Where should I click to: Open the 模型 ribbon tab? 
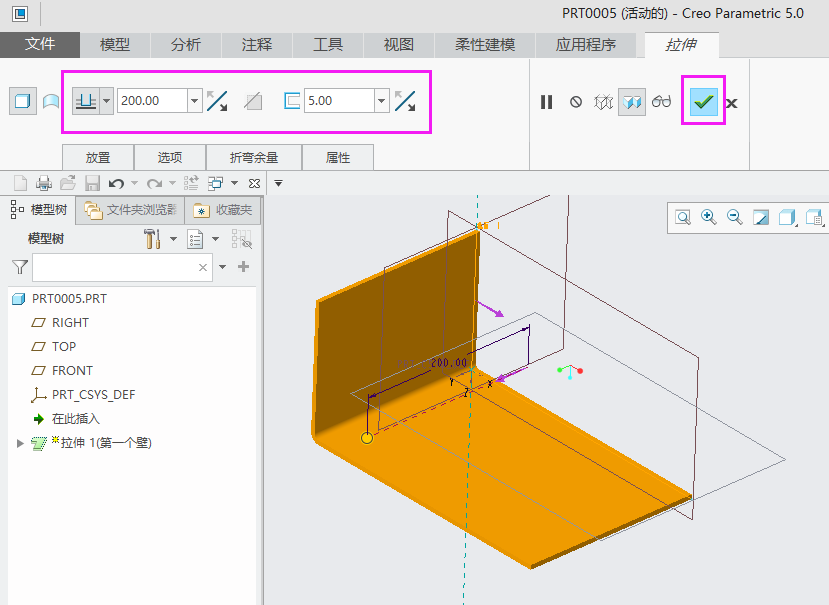coord(115,45)
